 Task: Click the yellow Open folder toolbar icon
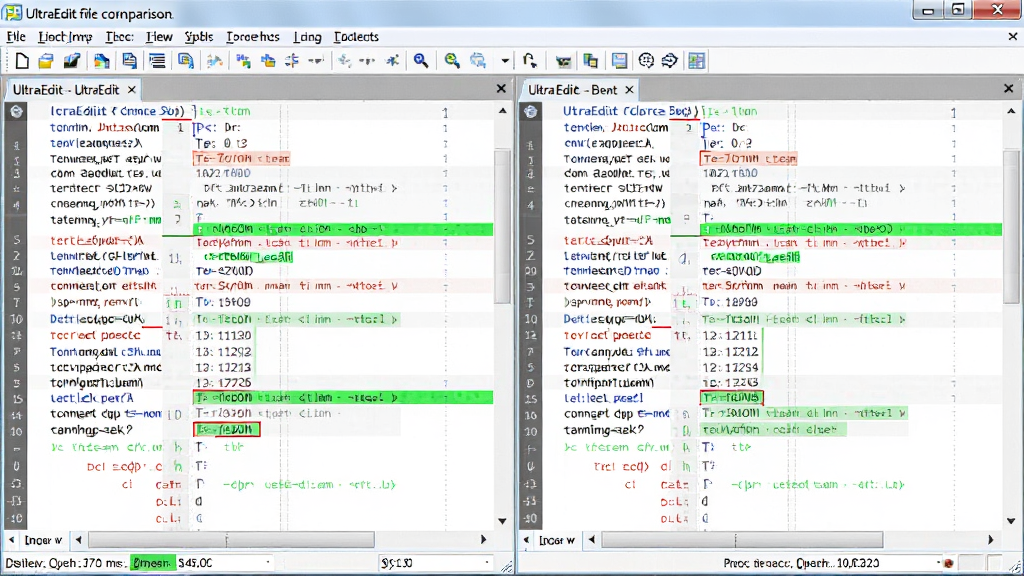[x=46, y=61]
